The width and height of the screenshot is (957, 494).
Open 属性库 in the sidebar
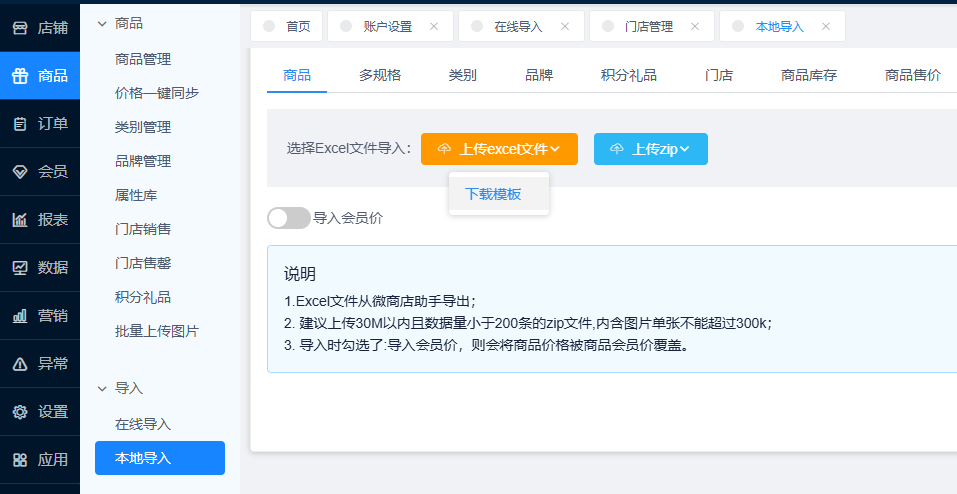click(x=136, y=195)
